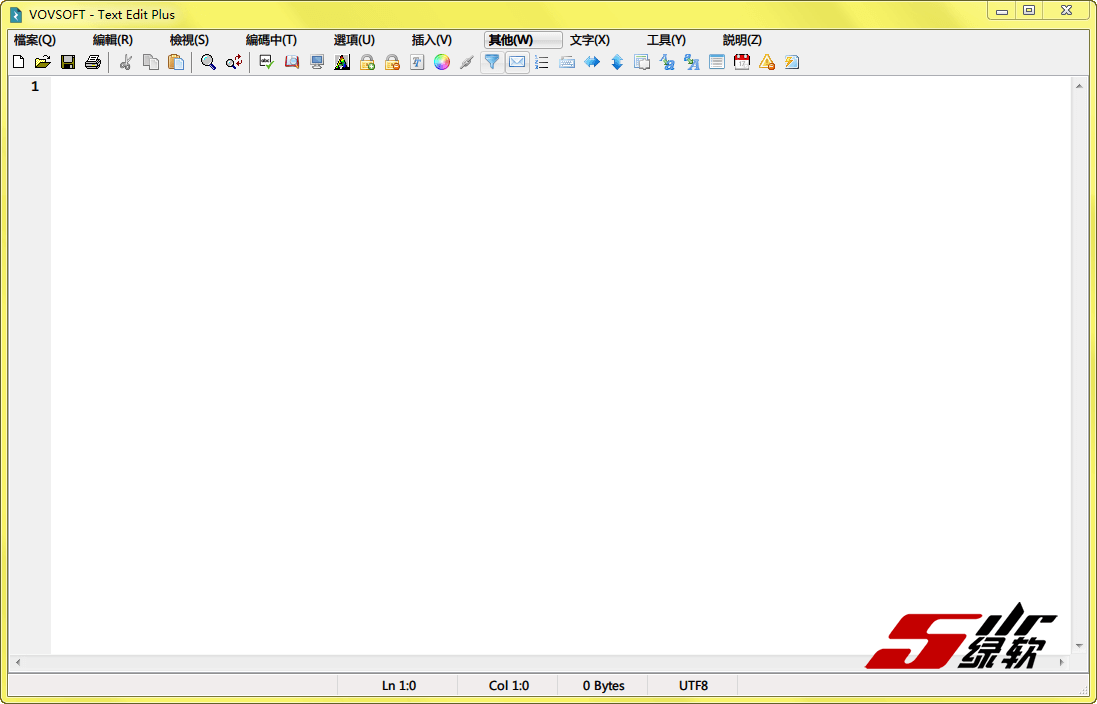Click the numbered list icon
Screen dimensions: 1097x704
[x=542, y=62]
